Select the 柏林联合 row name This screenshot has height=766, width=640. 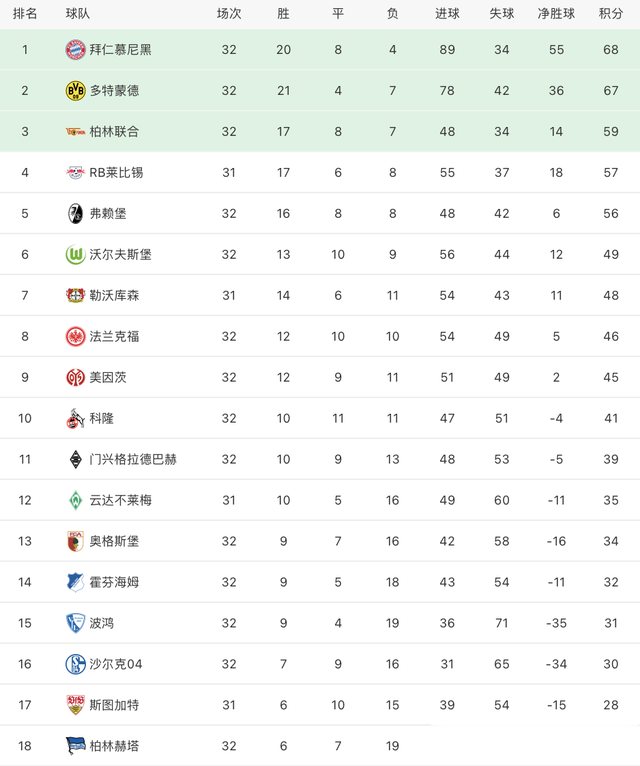(x=114, y=131)
